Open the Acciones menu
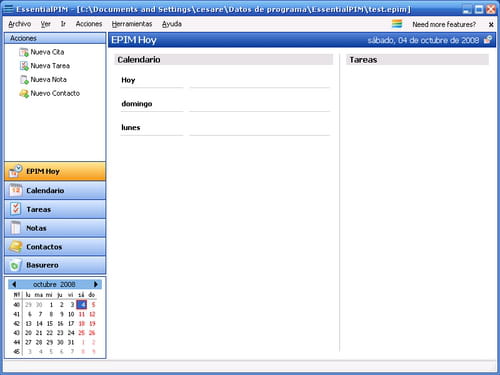Image resolution: width=500 pixels, height=375 pixels. [89, 24]
